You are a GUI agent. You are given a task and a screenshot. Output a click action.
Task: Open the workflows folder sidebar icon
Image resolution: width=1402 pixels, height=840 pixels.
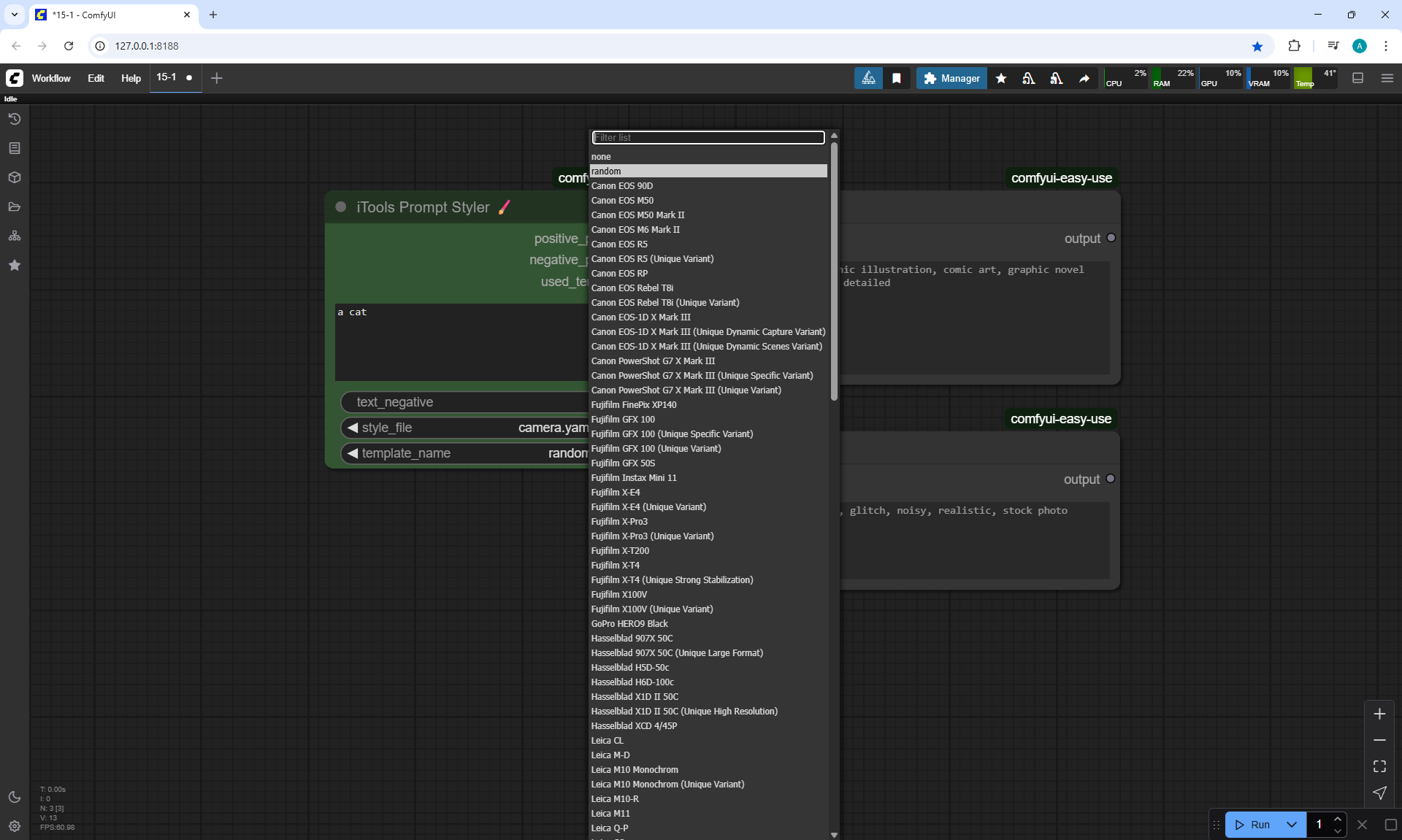(x=14, y=207)
